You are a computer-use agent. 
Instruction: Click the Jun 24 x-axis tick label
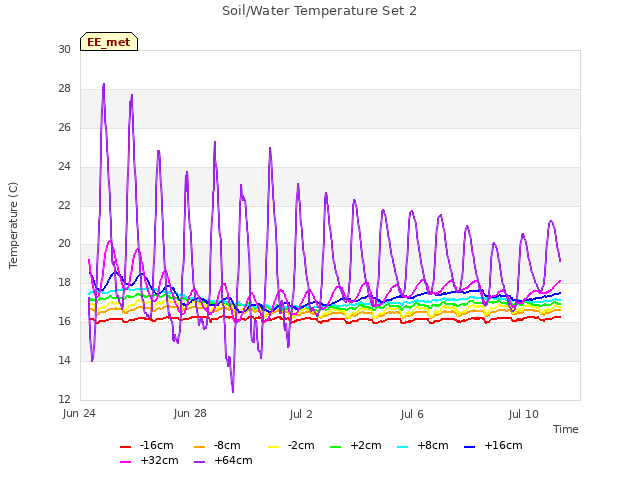79,414
